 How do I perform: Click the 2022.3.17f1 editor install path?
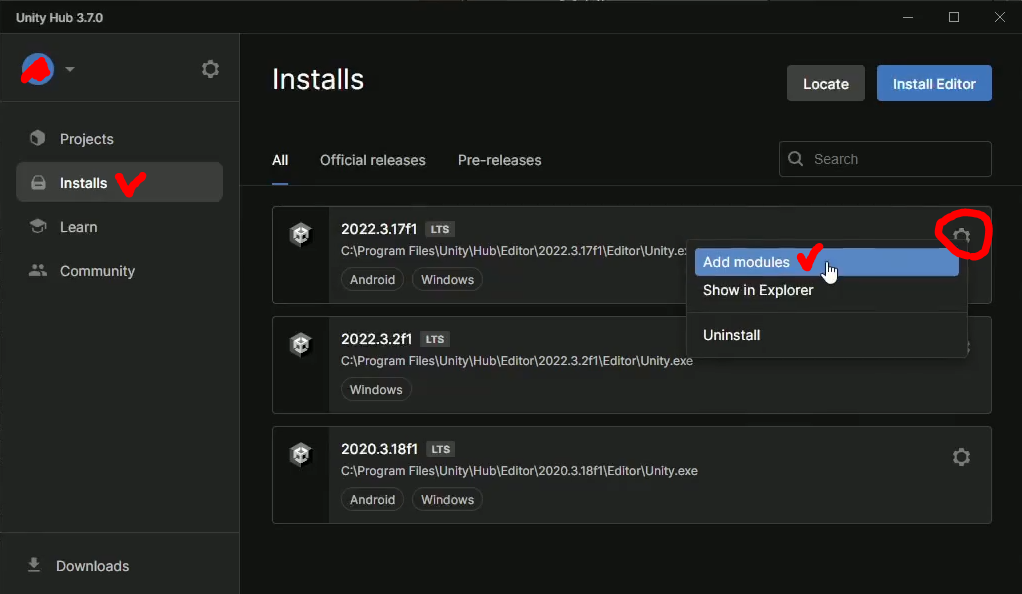point(514,251)
